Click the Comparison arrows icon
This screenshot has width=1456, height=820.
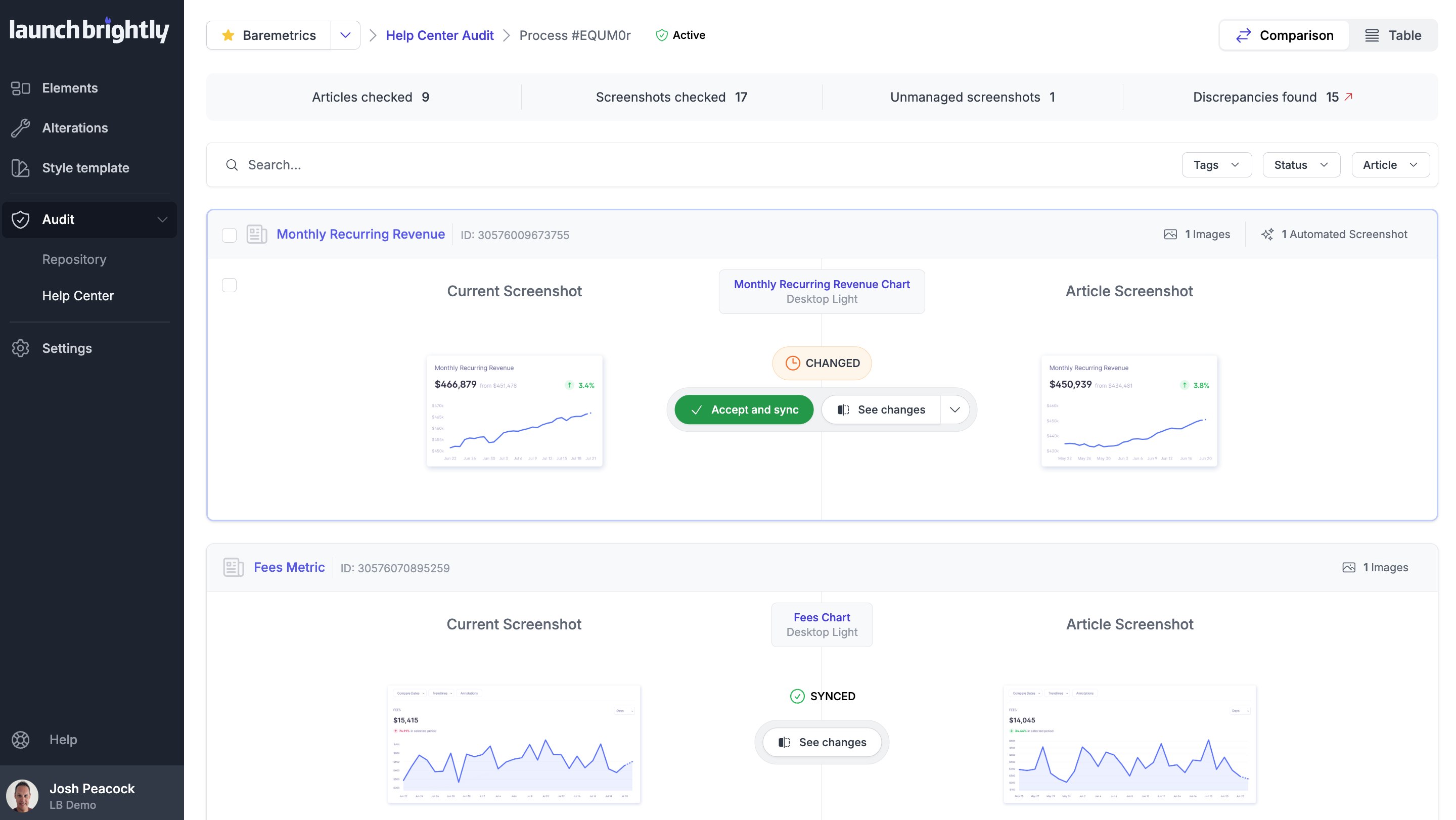(1243, 35)
